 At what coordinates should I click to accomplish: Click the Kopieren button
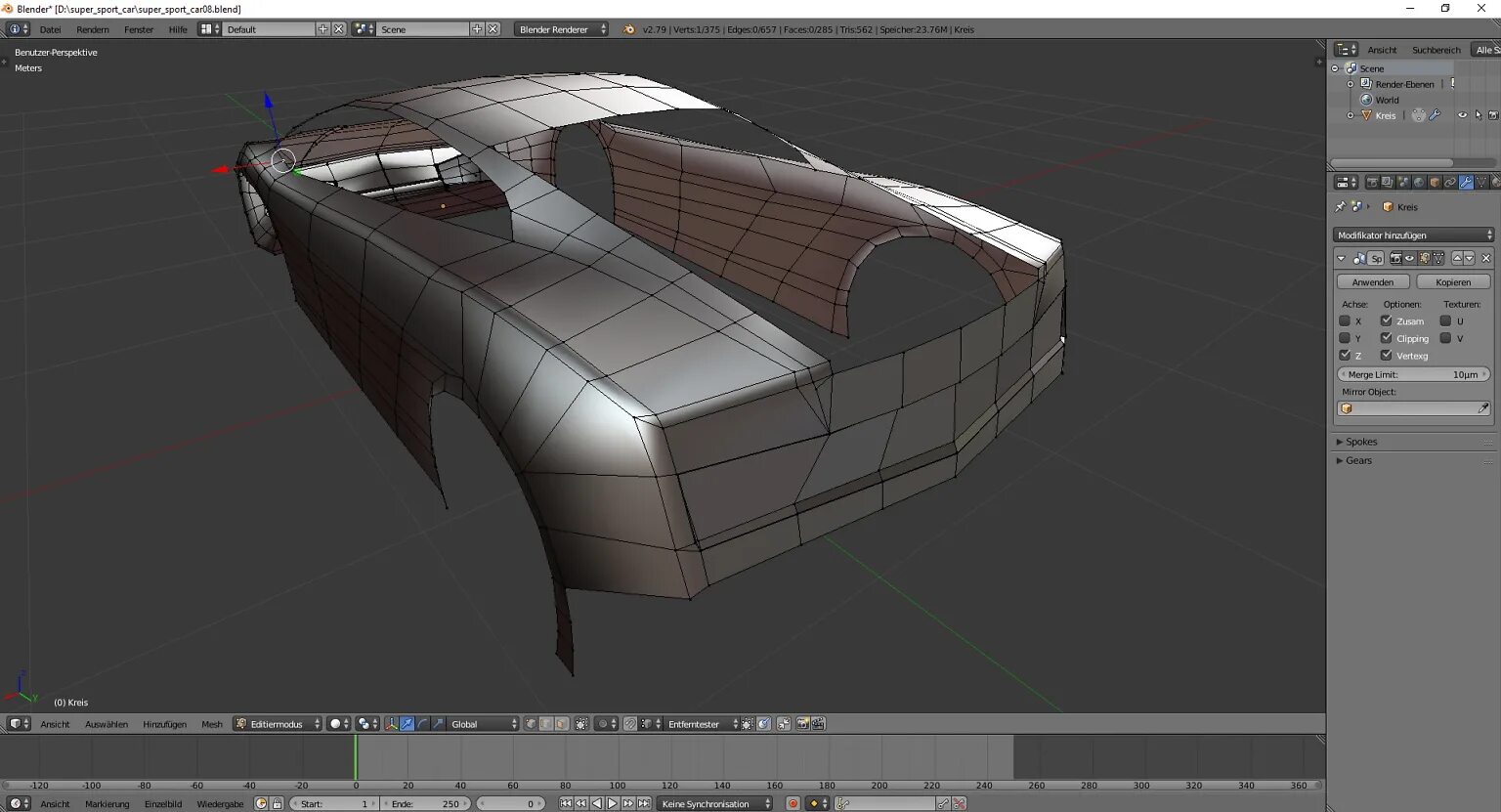coord(1452,281)
